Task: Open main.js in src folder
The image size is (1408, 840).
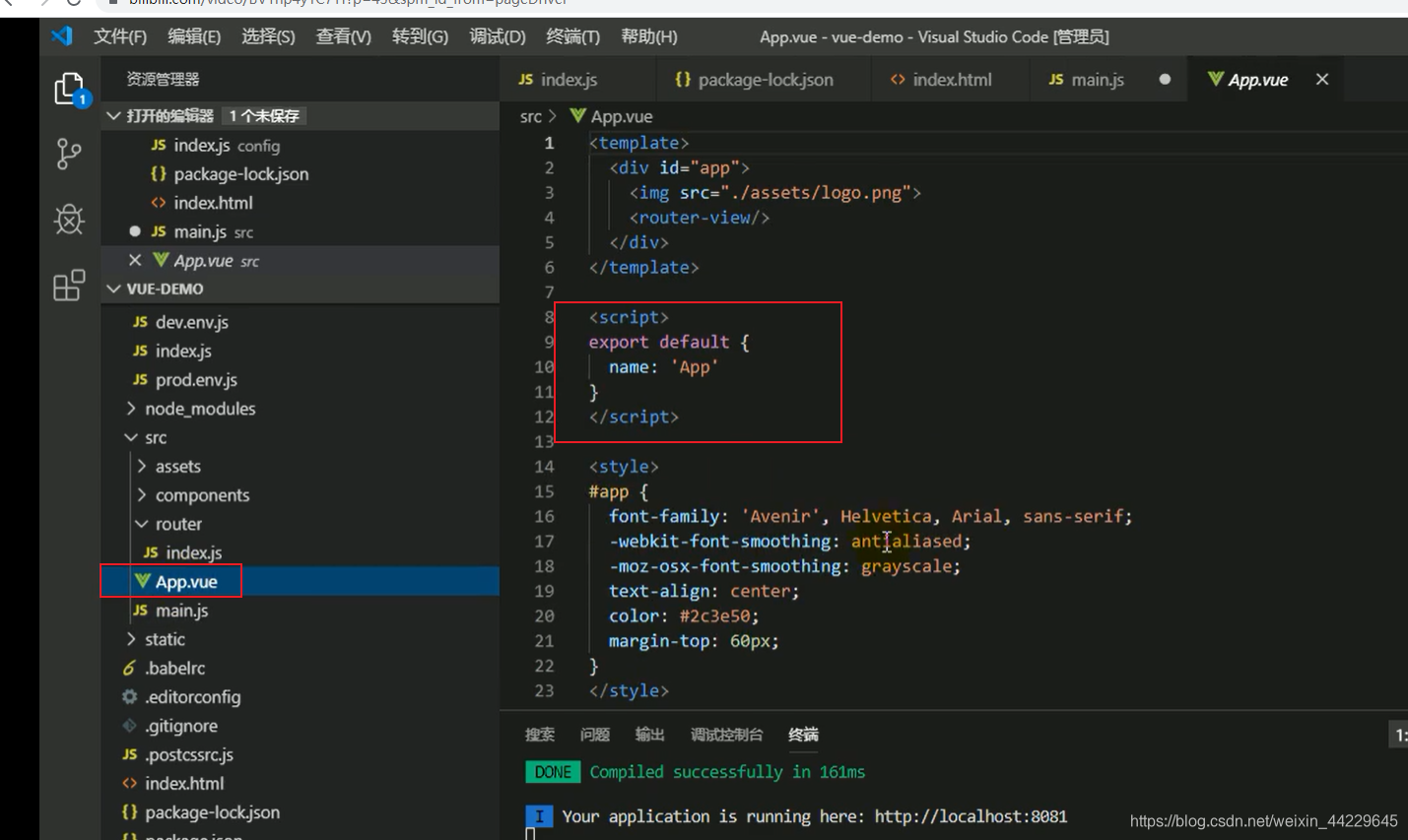Action: (301, 611)
